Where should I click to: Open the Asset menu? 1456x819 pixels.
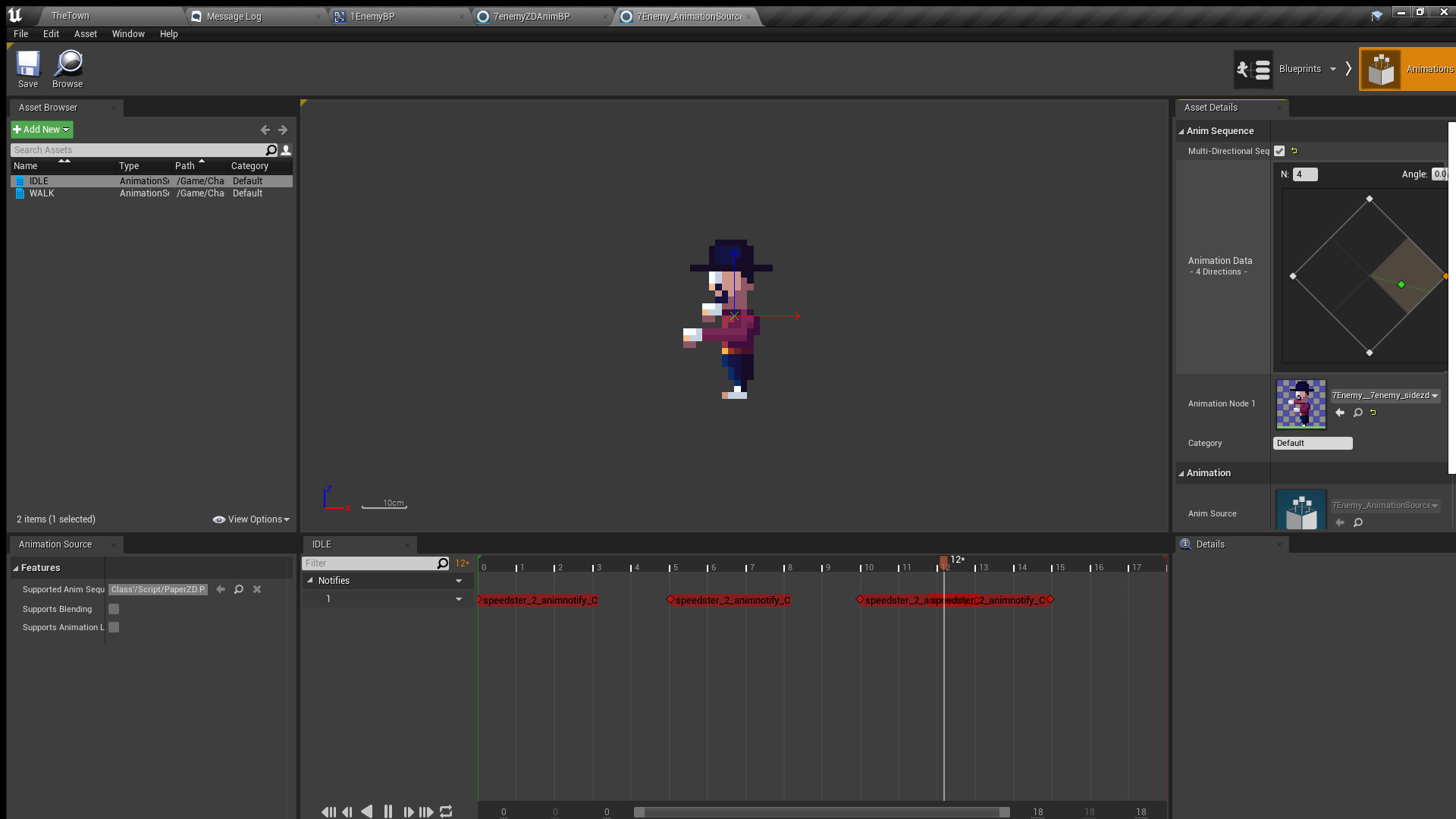[x=85, y=34]
